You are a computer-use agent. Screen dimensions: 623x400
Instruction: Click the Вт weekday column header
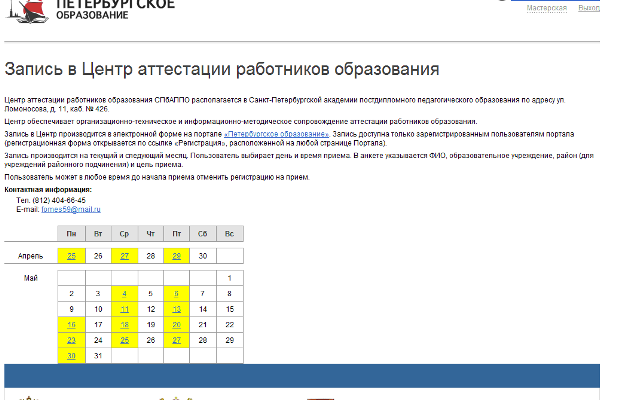tap(98, 234)
